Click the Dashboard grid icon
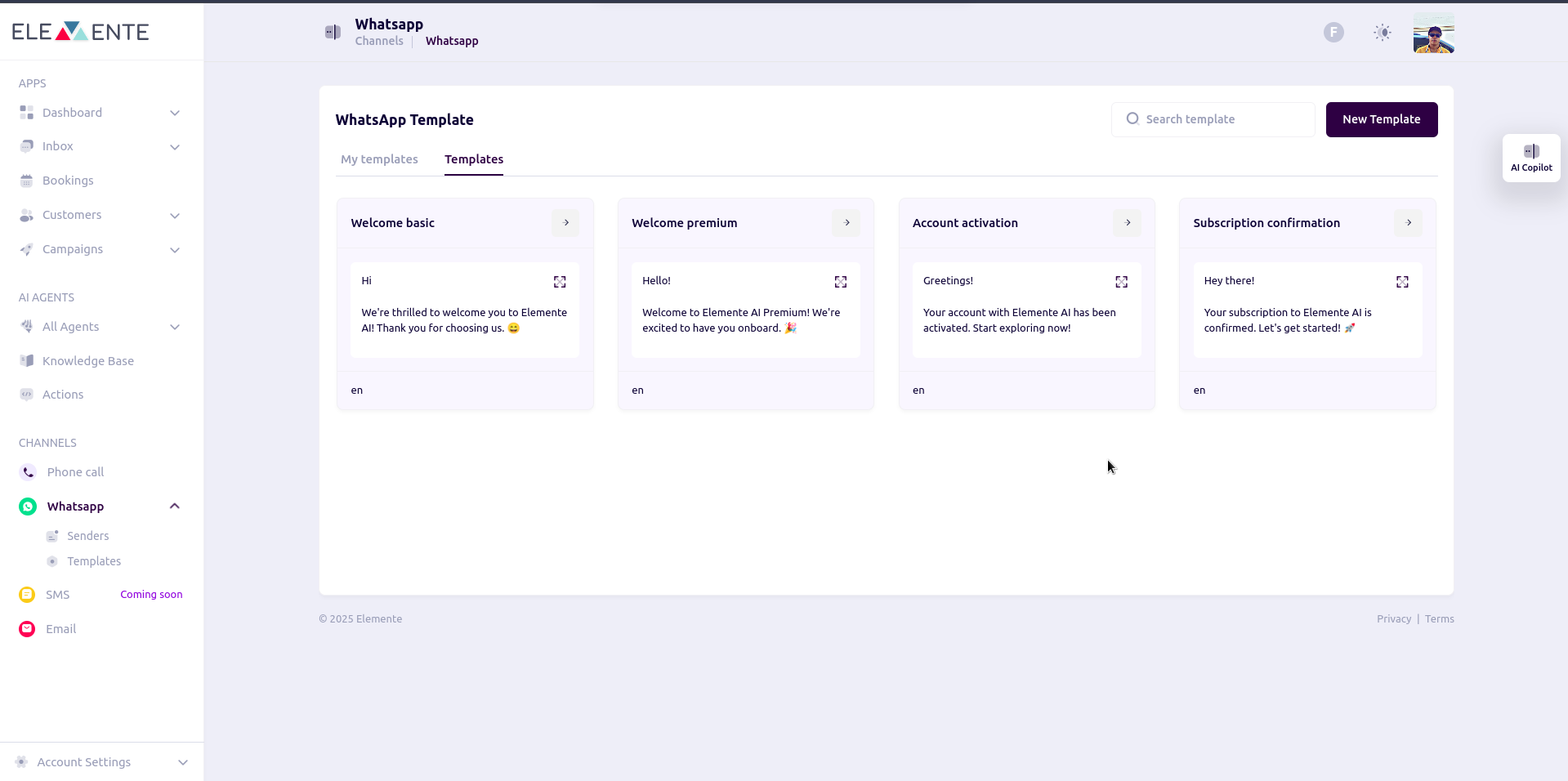This screenshot has width=1568, height=781. [x=27, y=113]
